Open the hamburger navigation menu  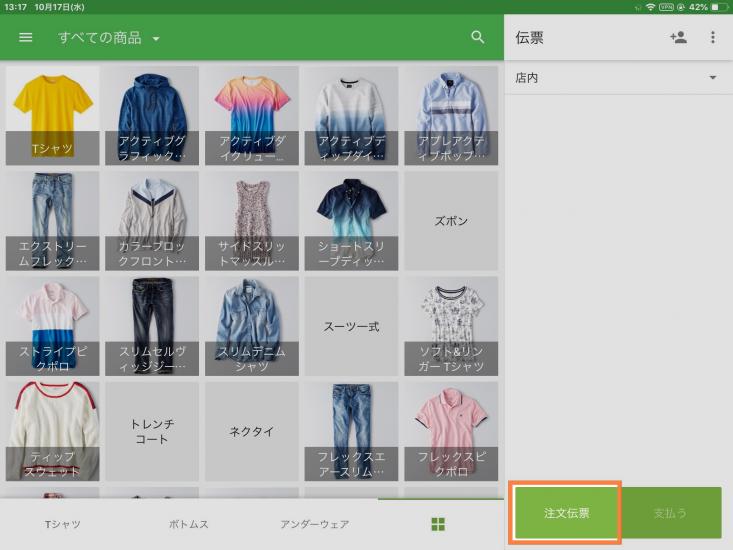26,37
